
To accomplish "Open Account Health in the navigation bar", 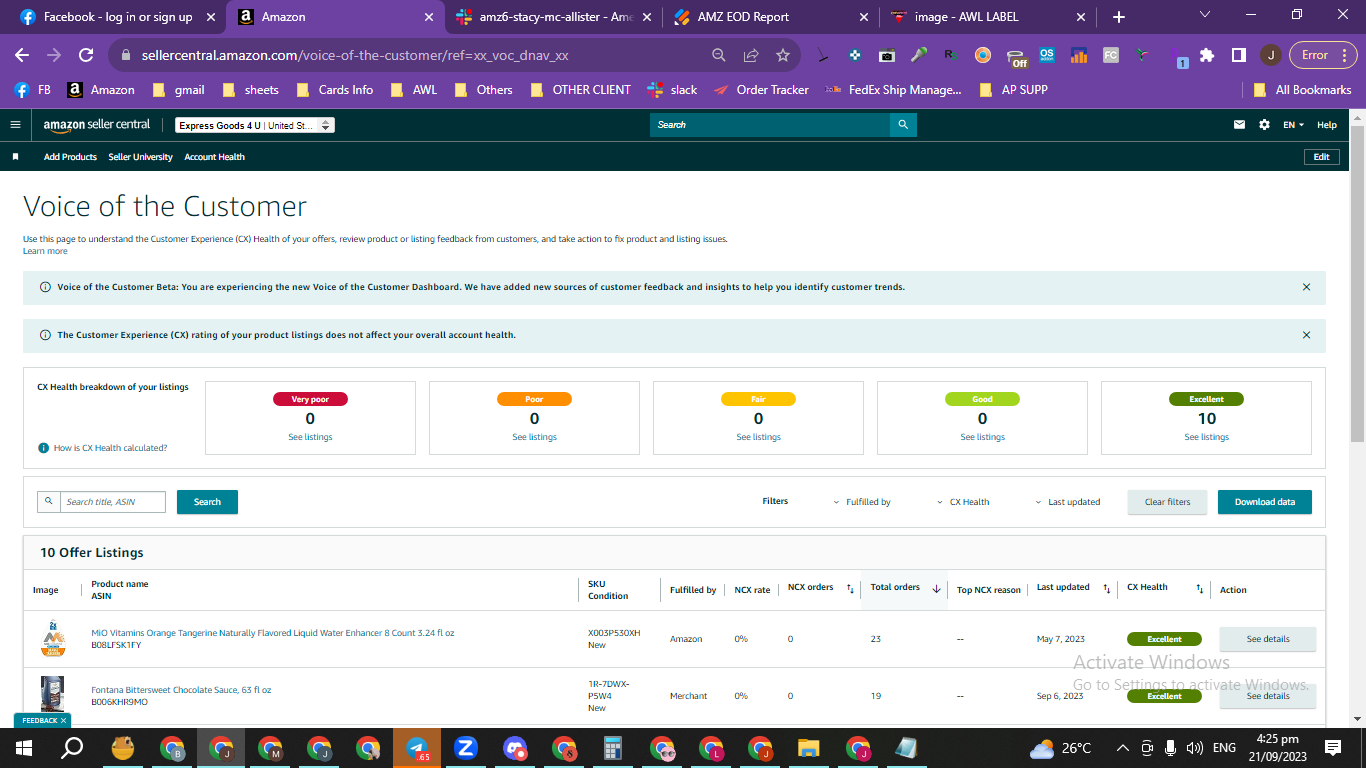I will 214,157.
